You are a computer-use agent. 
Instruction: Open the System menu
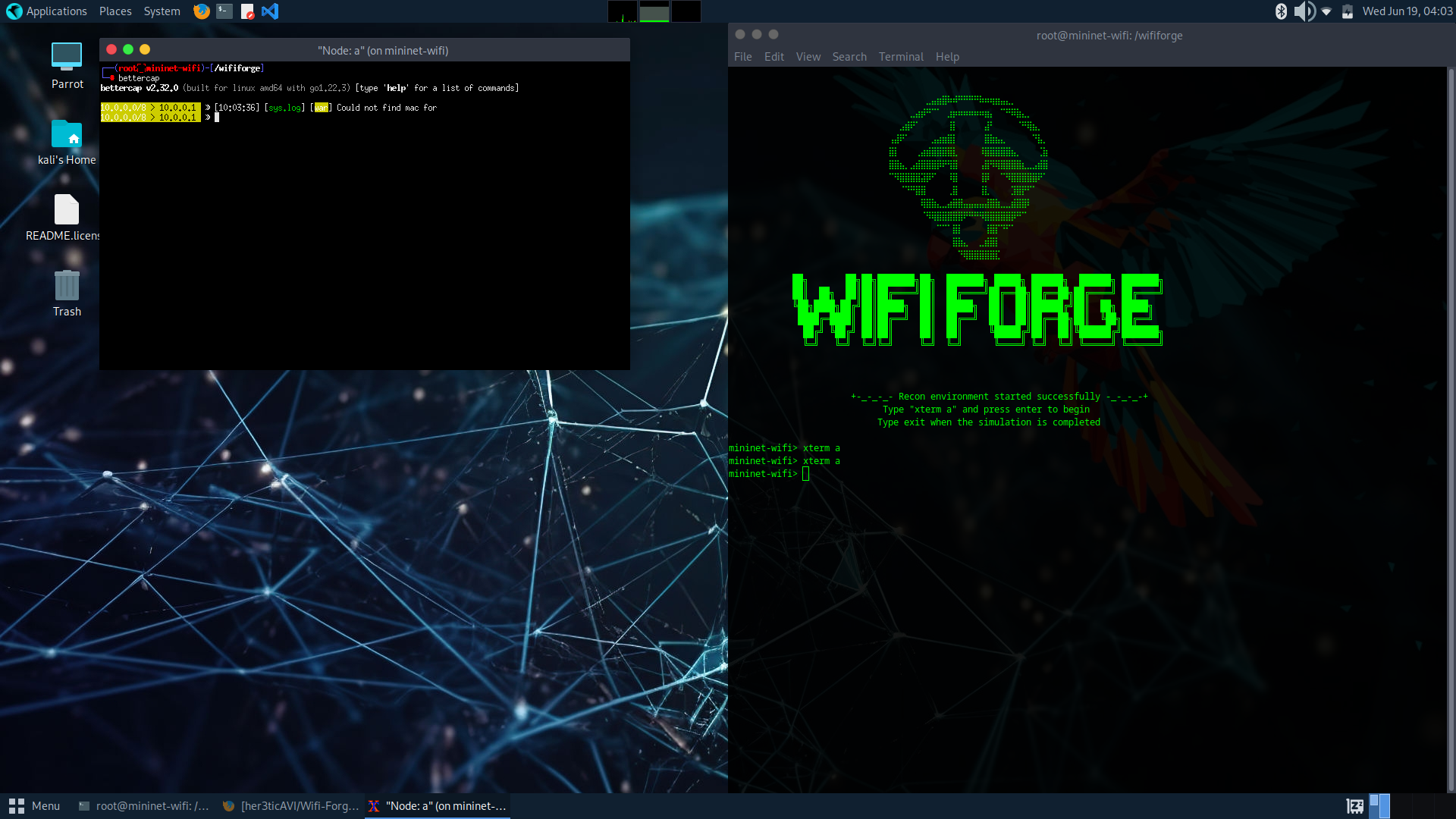pyautogui.click(x=162, y=11)
